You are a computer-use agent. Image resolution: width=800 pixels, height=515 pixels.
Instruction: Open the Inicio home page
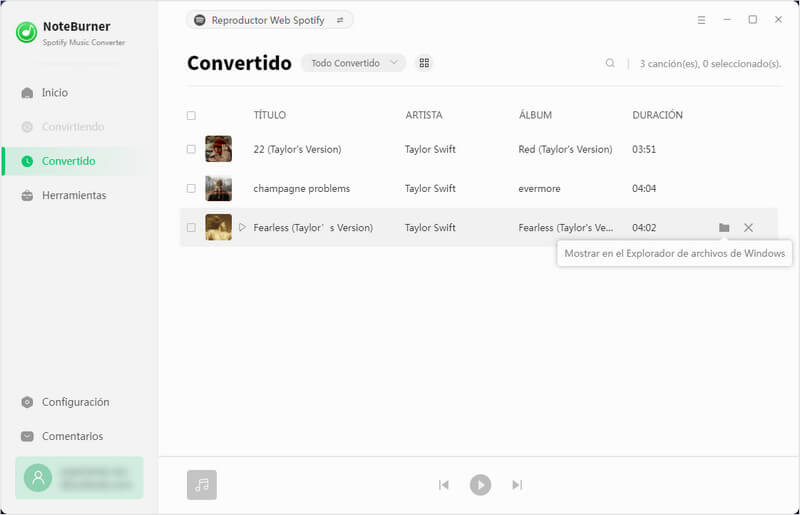tap(55, 92)
